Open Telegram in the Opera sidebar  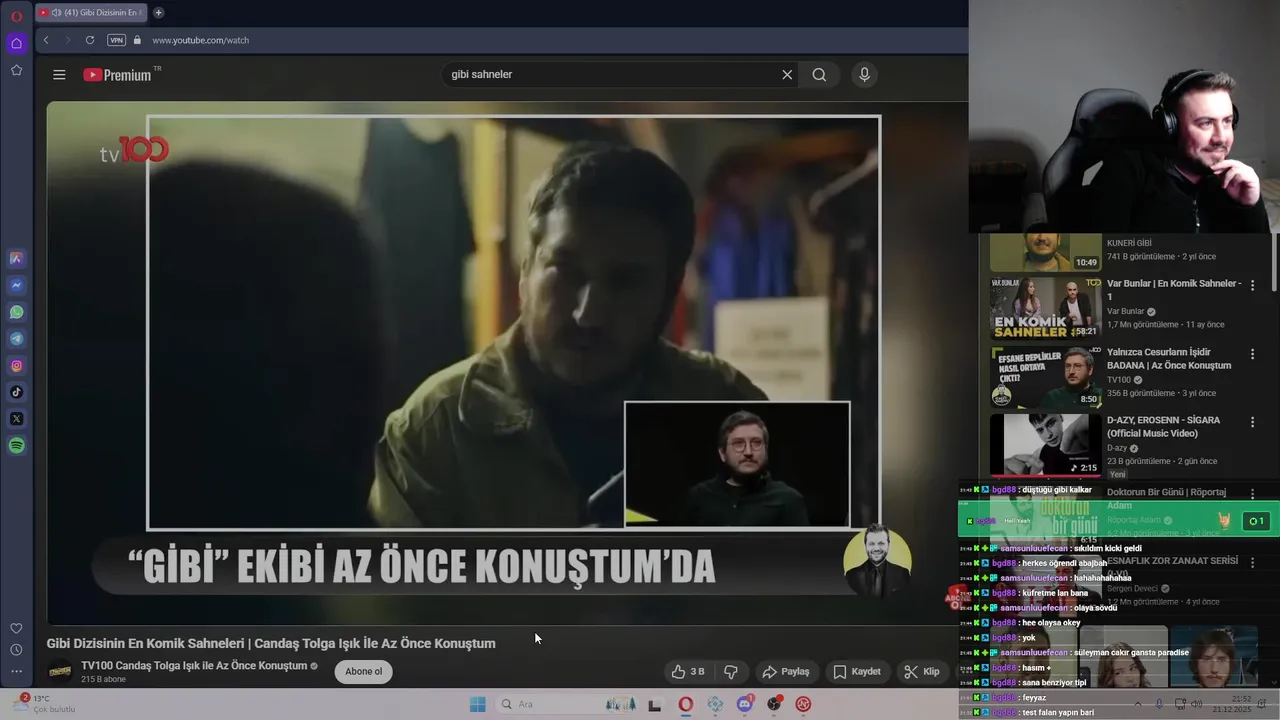pos(16,339)
